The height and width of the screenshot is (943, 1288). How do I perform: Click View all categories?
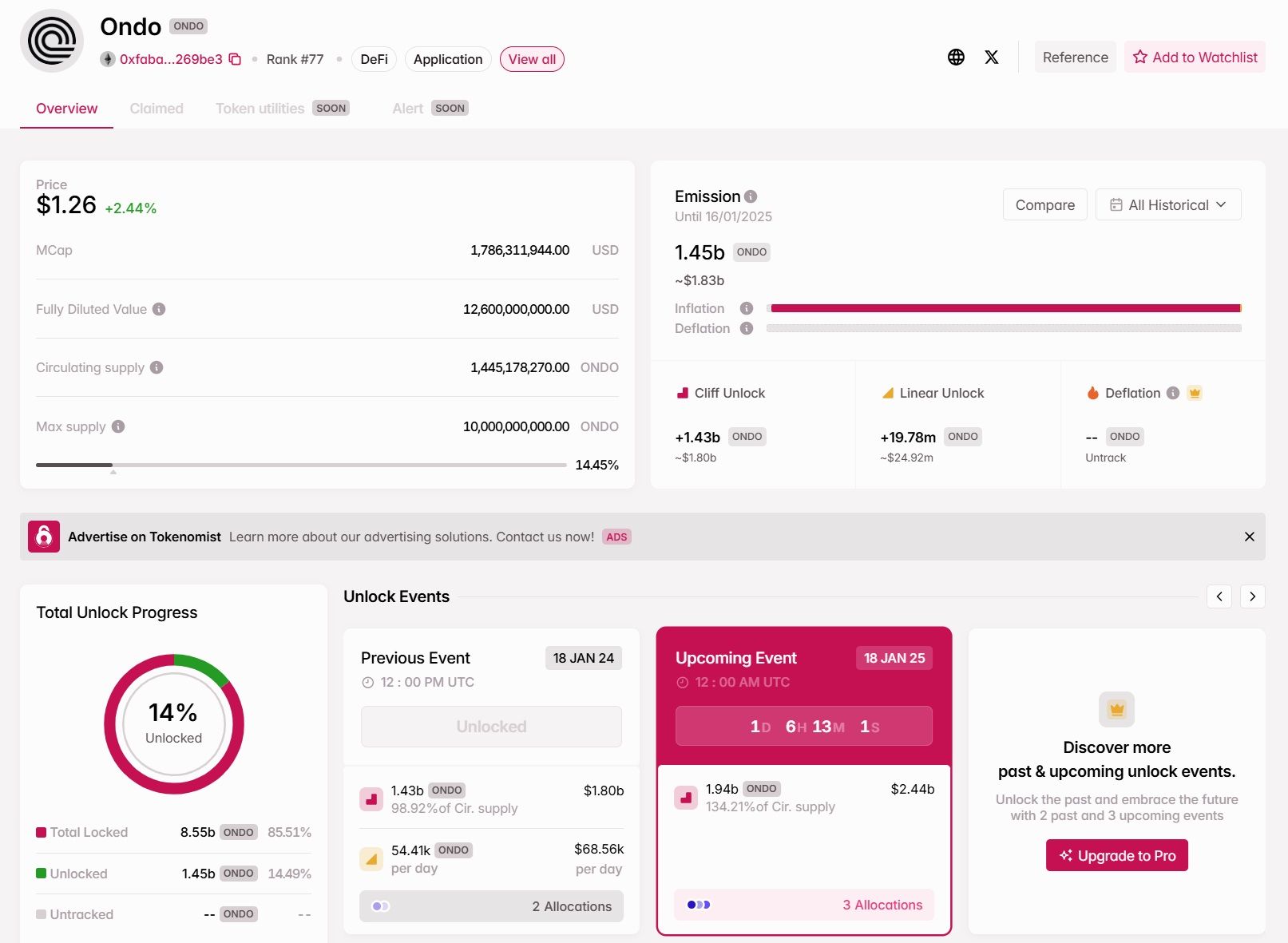point(532,59)
